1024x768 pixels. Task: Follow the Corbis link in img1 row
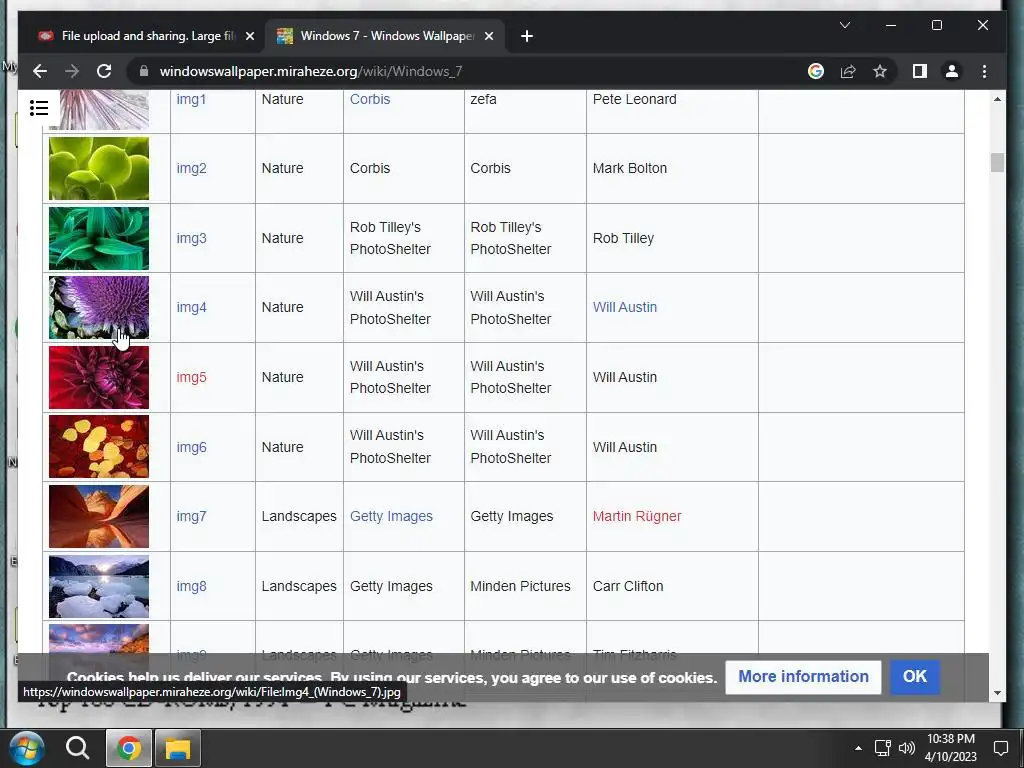(370, 99)
